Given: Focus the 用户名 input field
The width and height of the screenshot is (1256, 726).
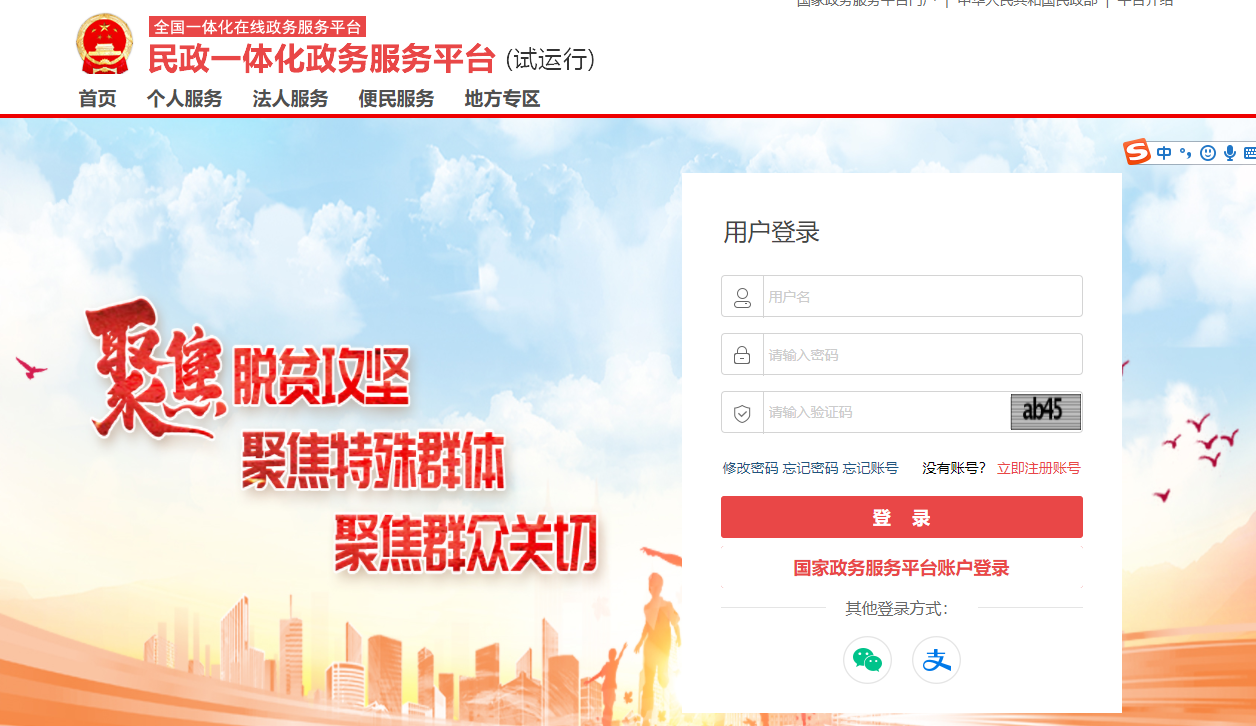Looking at the screenshot, I should 902,296.
